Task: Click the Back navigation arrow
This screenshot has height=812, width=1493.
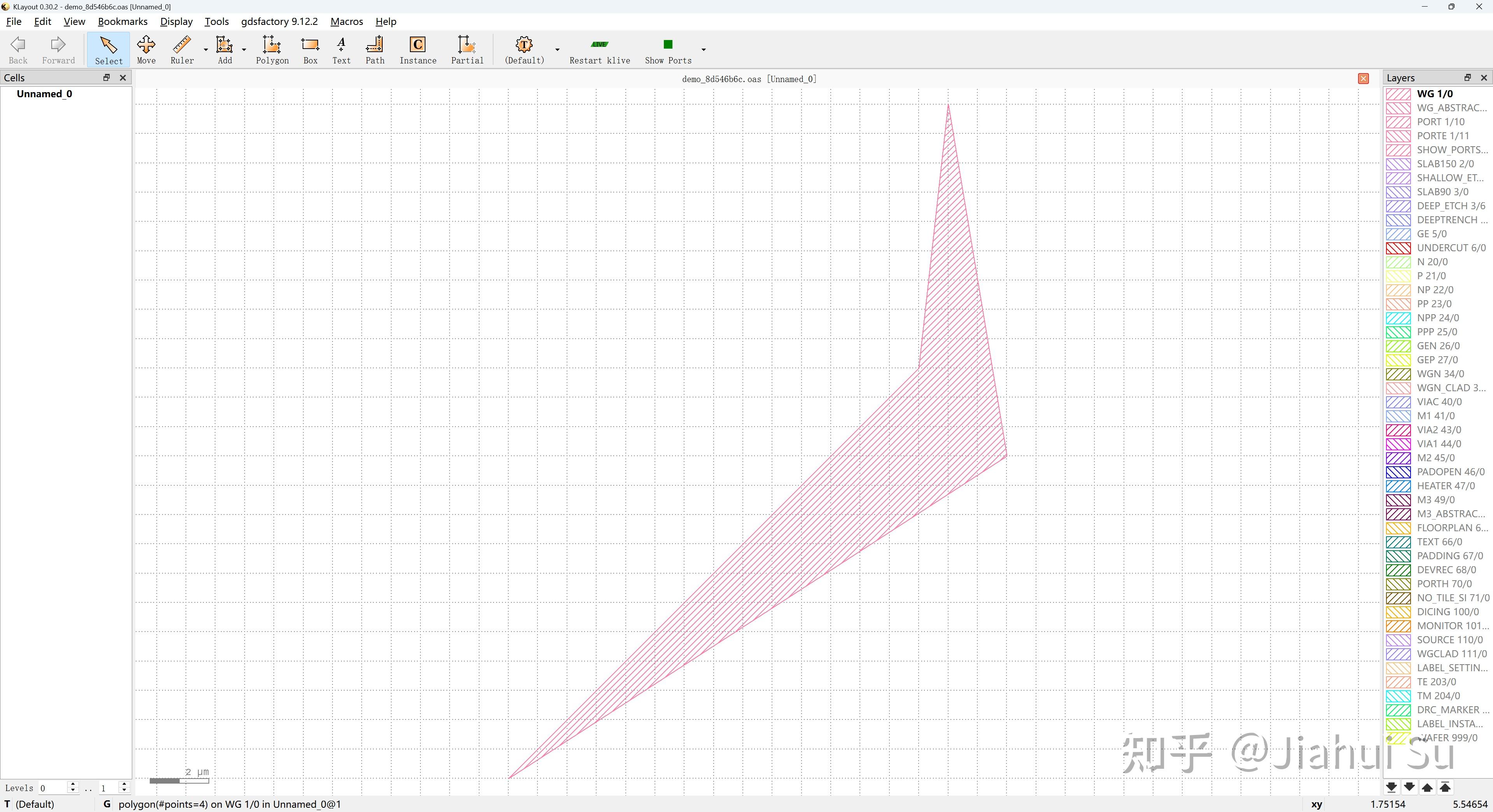Action: click(18, 50)
